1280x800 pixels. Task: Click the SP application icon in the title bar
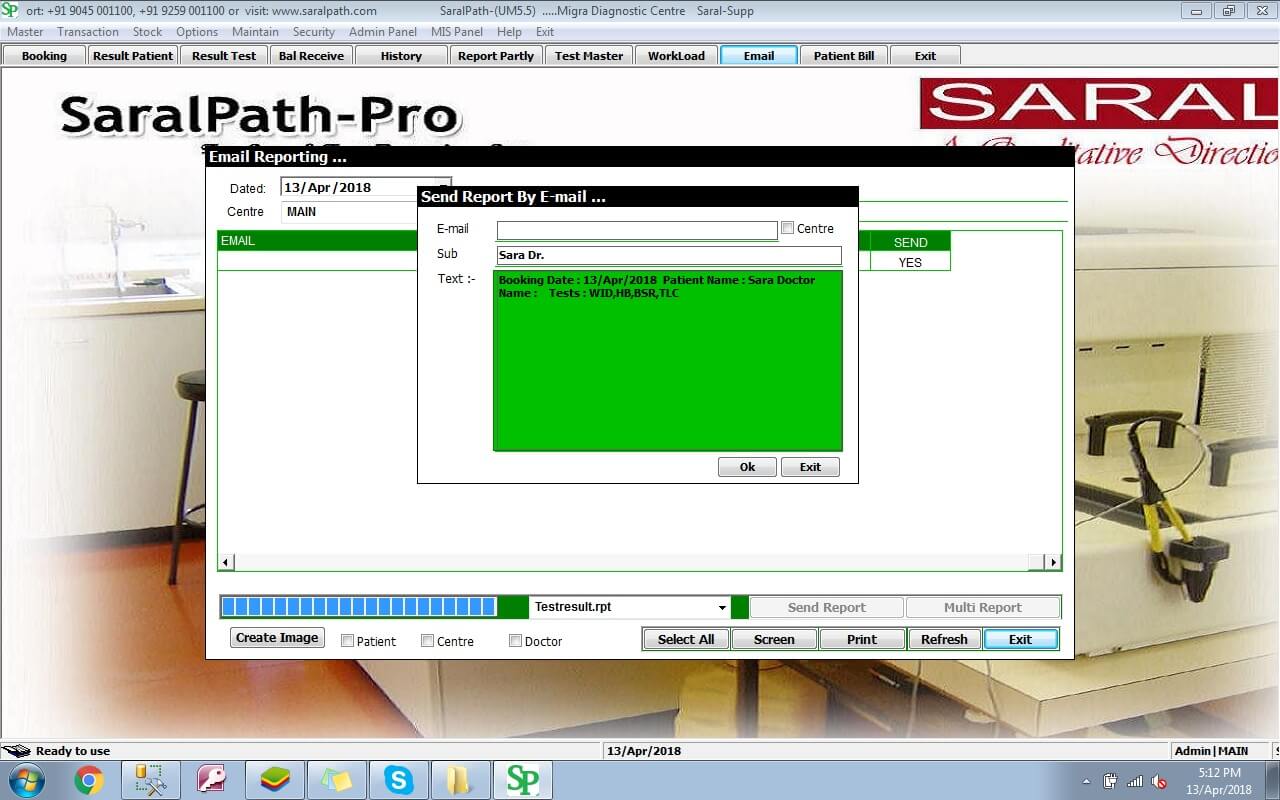pos(9,10)
